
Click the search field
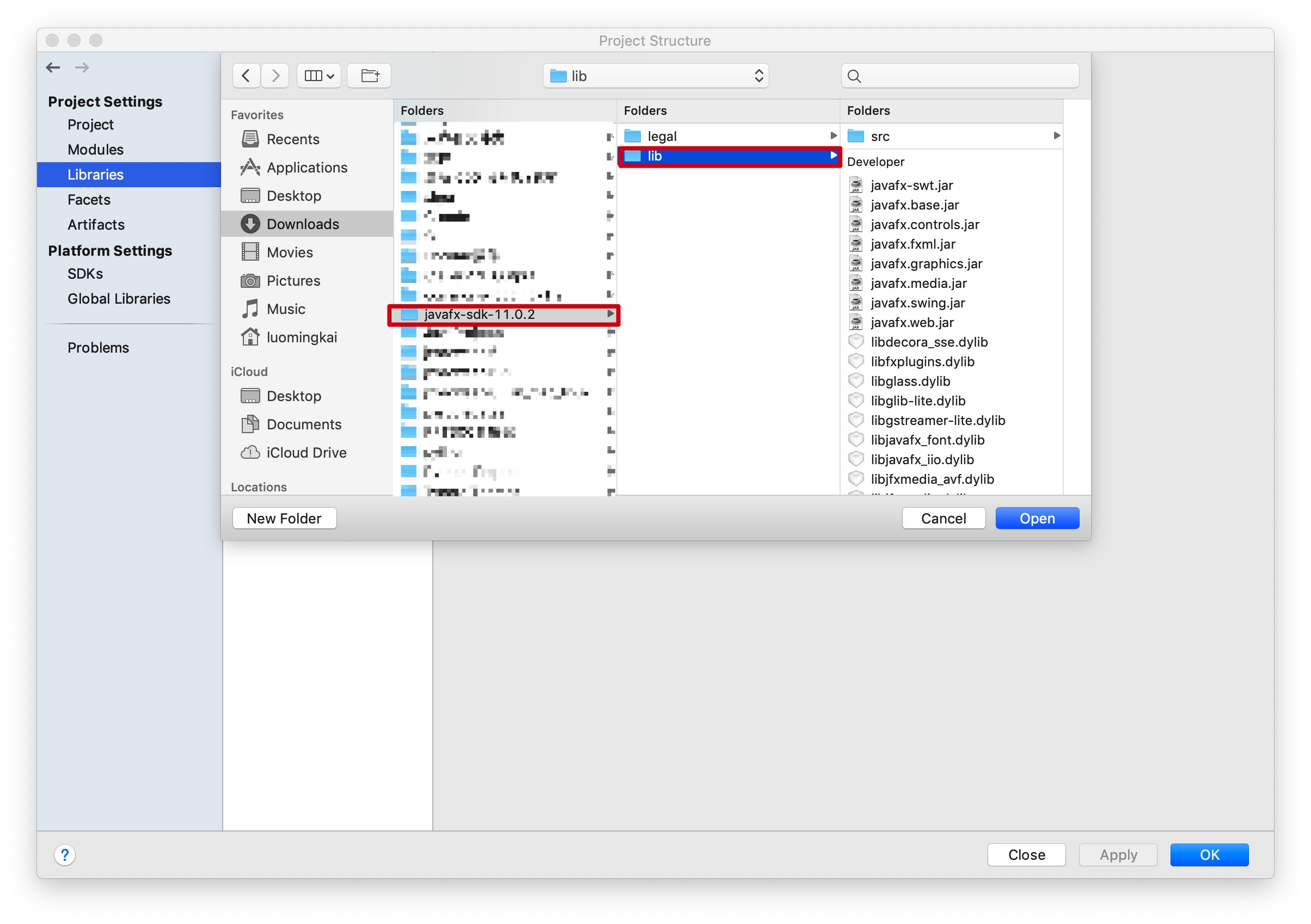[958, 75]
